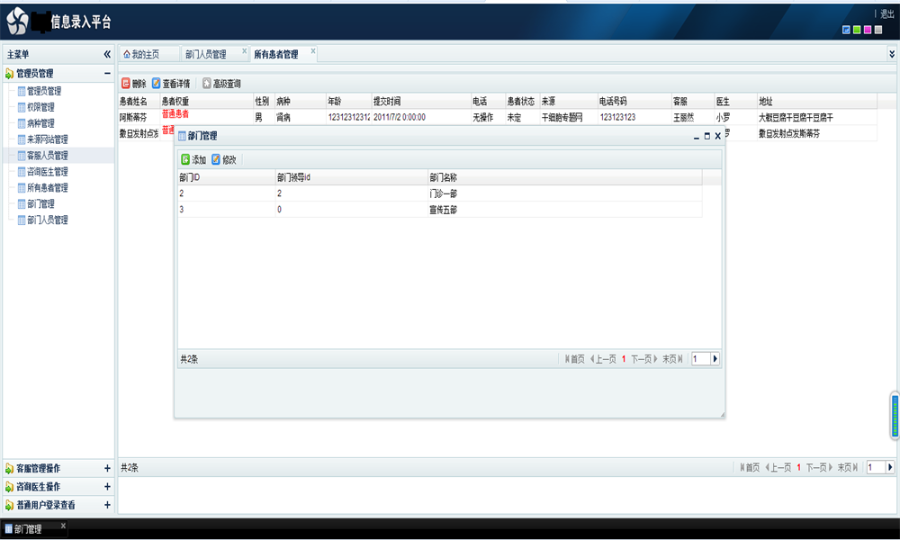Click 上一页 in 部门管理 window pager
Screen dimensions: 900x540
(603, 359)
